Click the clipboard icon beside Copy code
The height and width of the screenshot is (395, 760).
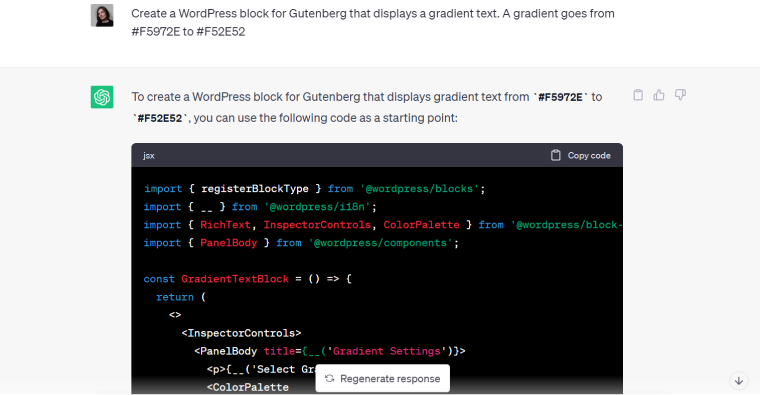[555, 155]
